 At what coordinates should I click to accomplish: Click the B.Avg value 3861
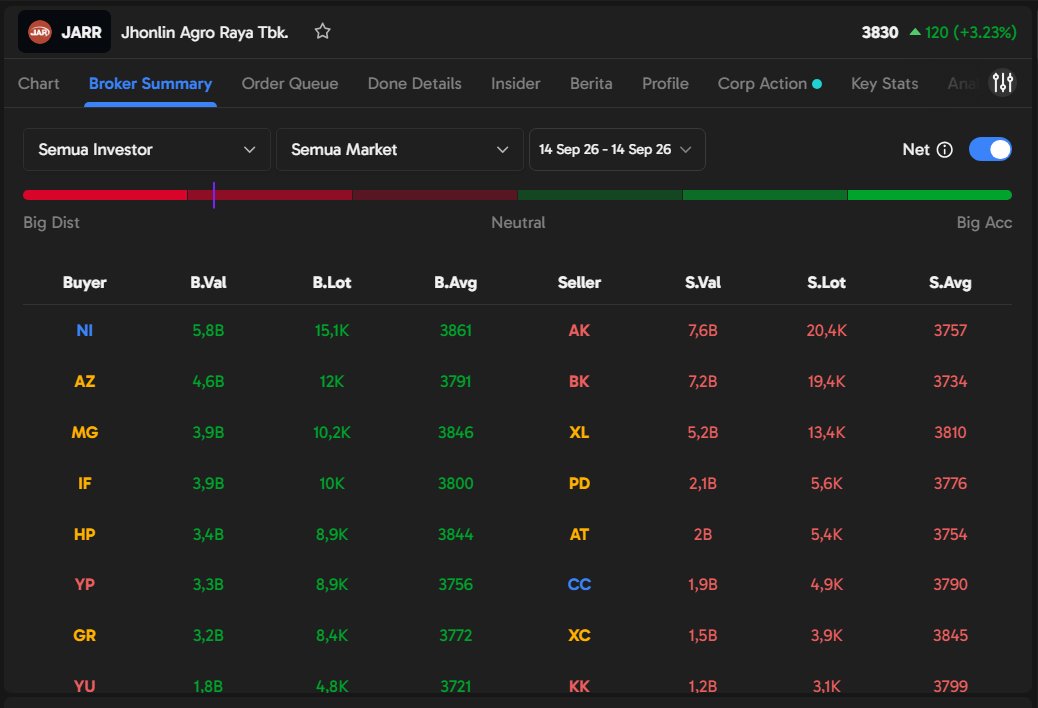[x=455, y=330]
